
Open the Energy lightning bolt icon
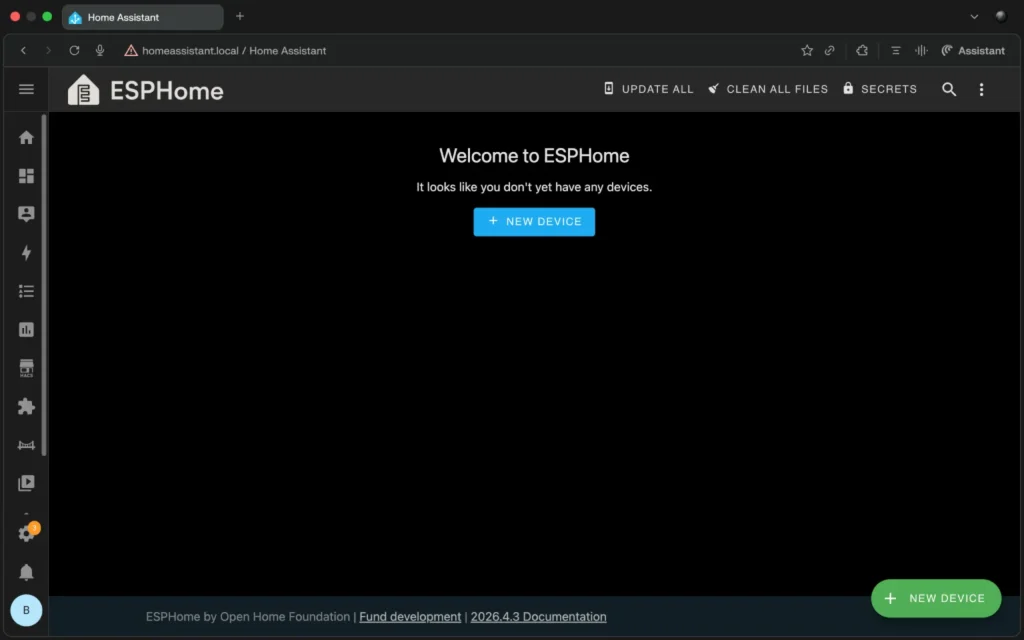[26, 253]
